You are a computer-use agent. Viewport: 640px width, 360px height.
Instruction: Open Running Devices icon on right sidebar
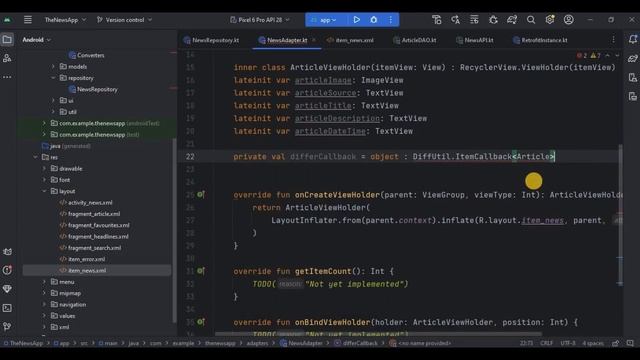pyautogui.click(x=633, y=96)
